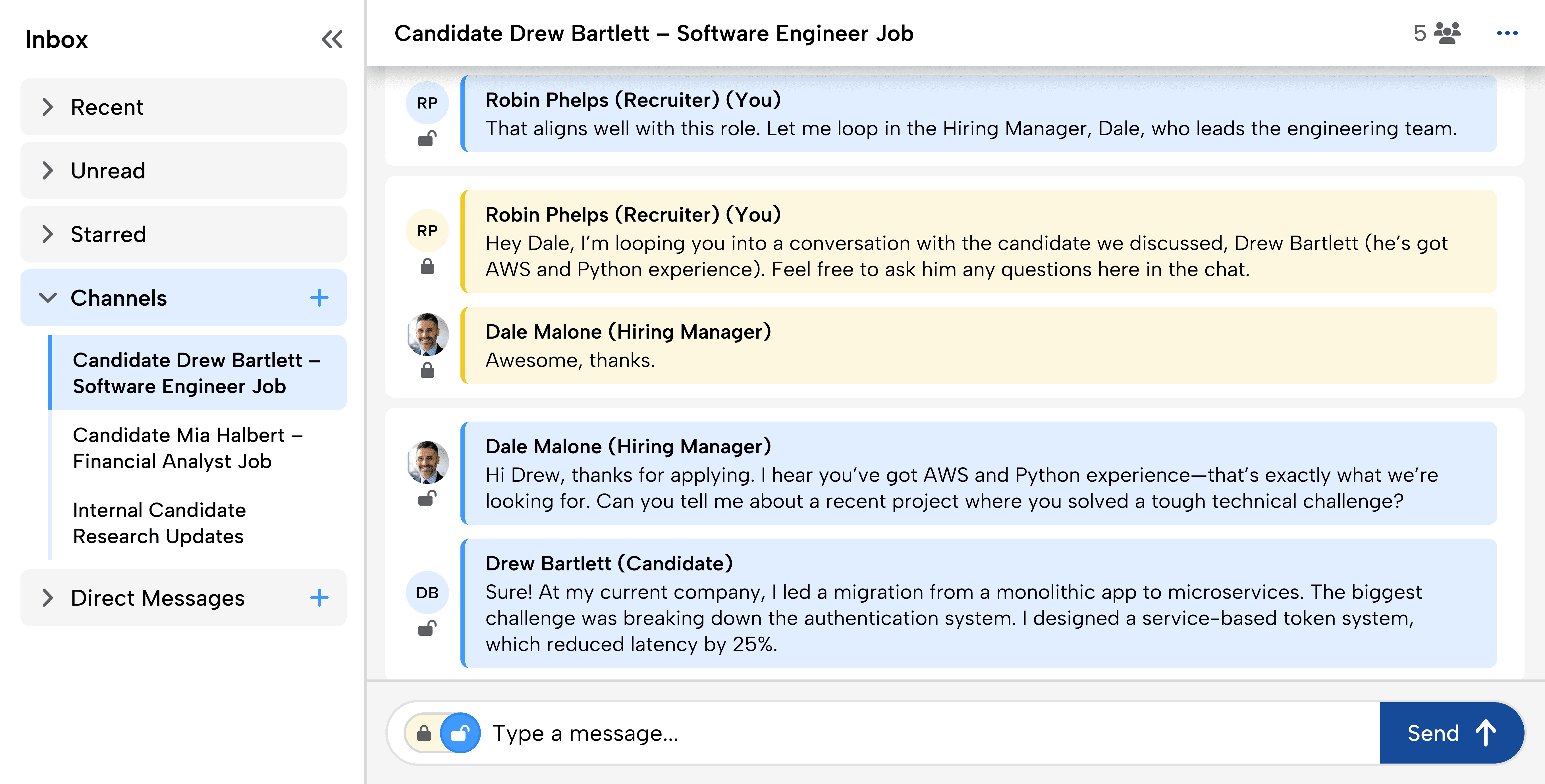Viewport: 1545px width, 784px height.
Task: Click RP avatar on the yellow private message
Action: pos(427,231)
